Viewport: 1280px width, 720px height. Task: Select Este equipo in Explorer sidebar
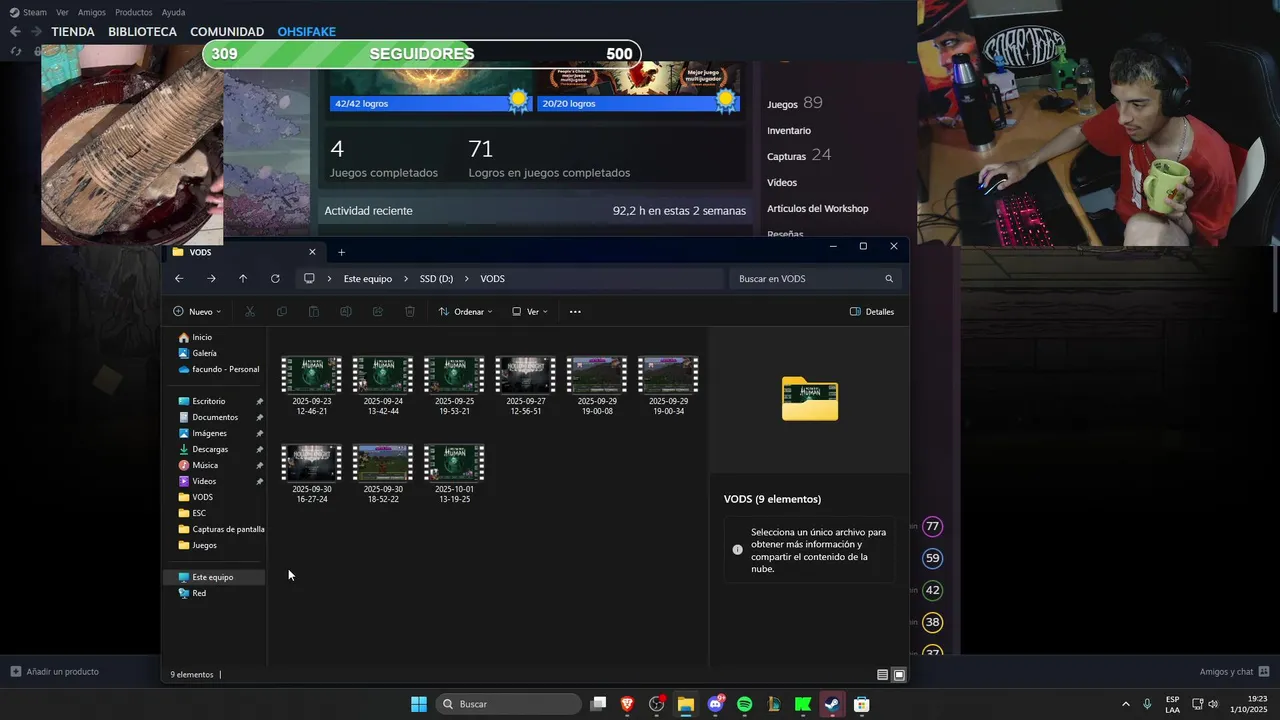[213, 577]
